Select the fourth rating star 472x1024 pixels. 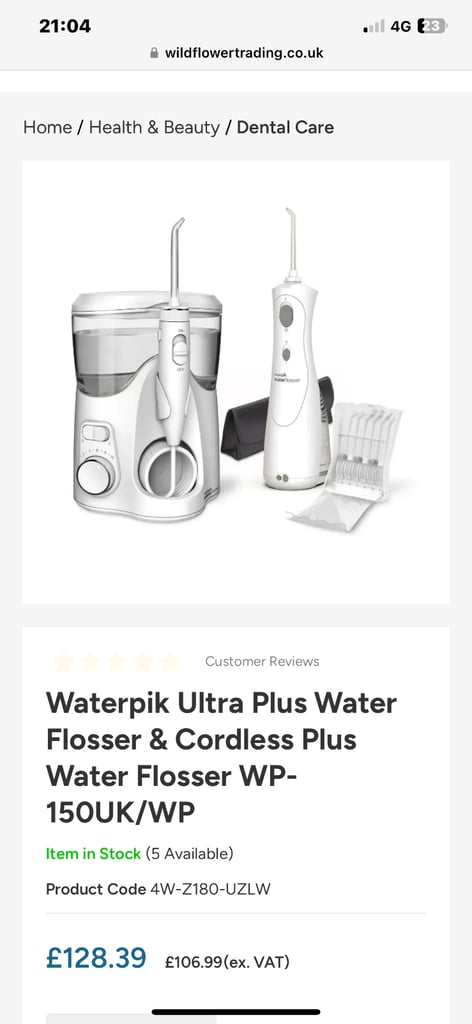143,662
